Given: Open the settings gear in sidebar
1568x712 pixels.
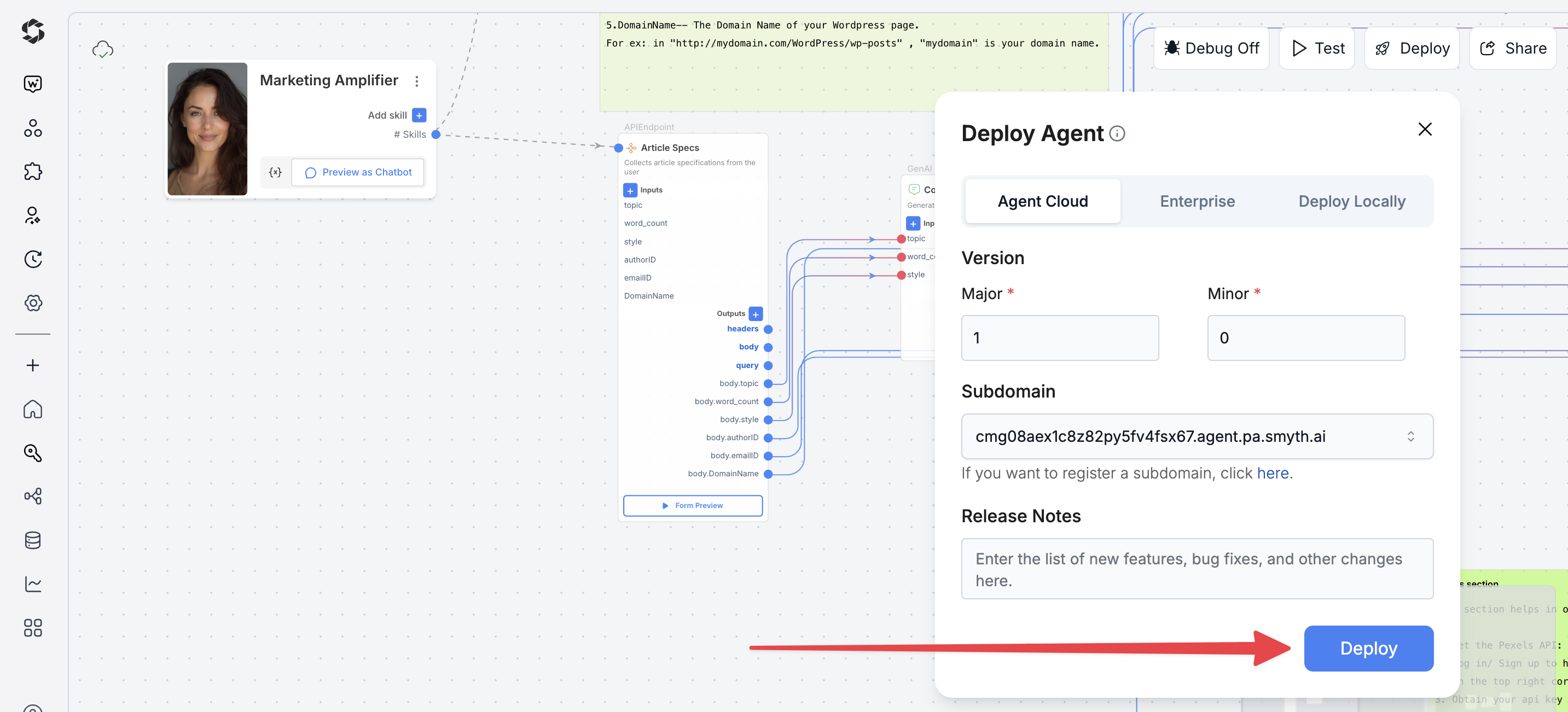Looking at the screenshot, I should (x=33, y=302).
